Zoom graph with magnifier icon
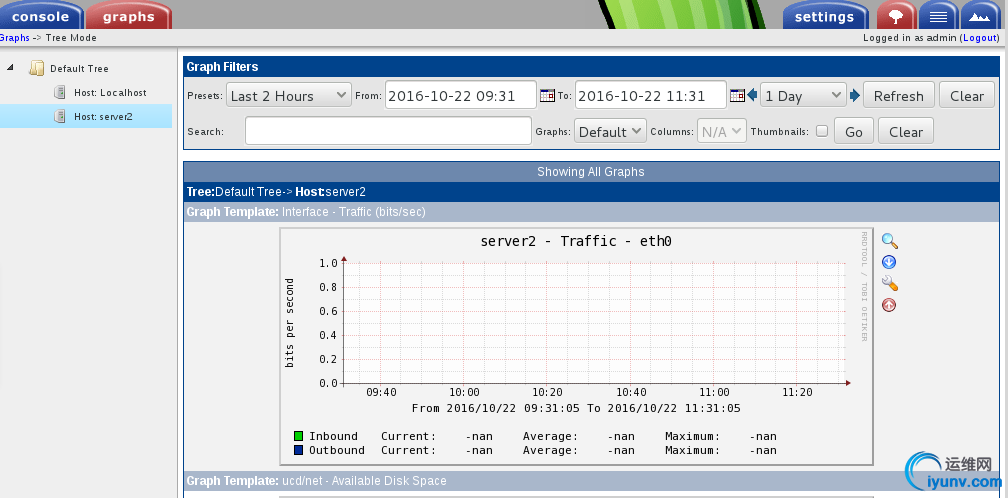This screenshot has height=498, width=1008. pyautogui.click(x=890, y=242)
